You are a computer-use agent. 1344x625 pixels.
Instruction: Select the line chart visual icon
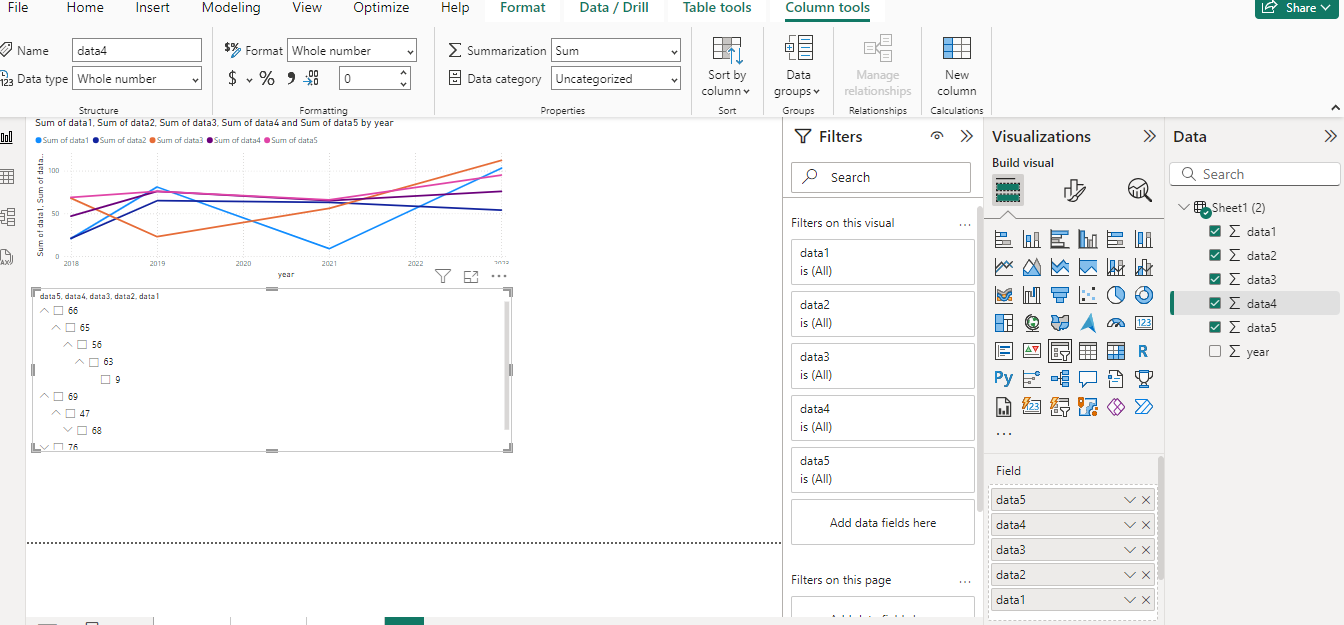click(1004, 267)
